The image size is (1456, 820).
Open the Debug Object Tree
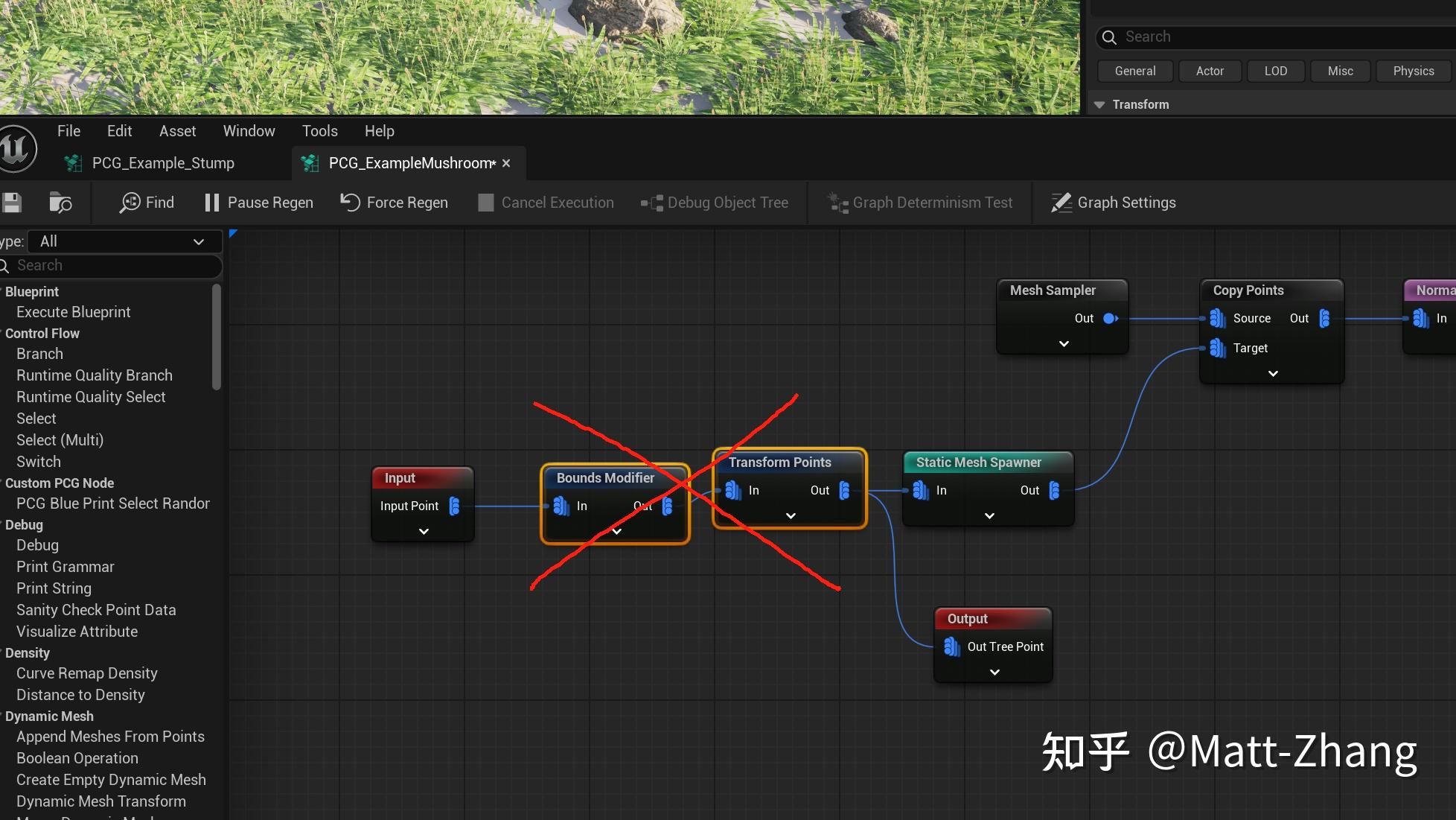[715, 203]
